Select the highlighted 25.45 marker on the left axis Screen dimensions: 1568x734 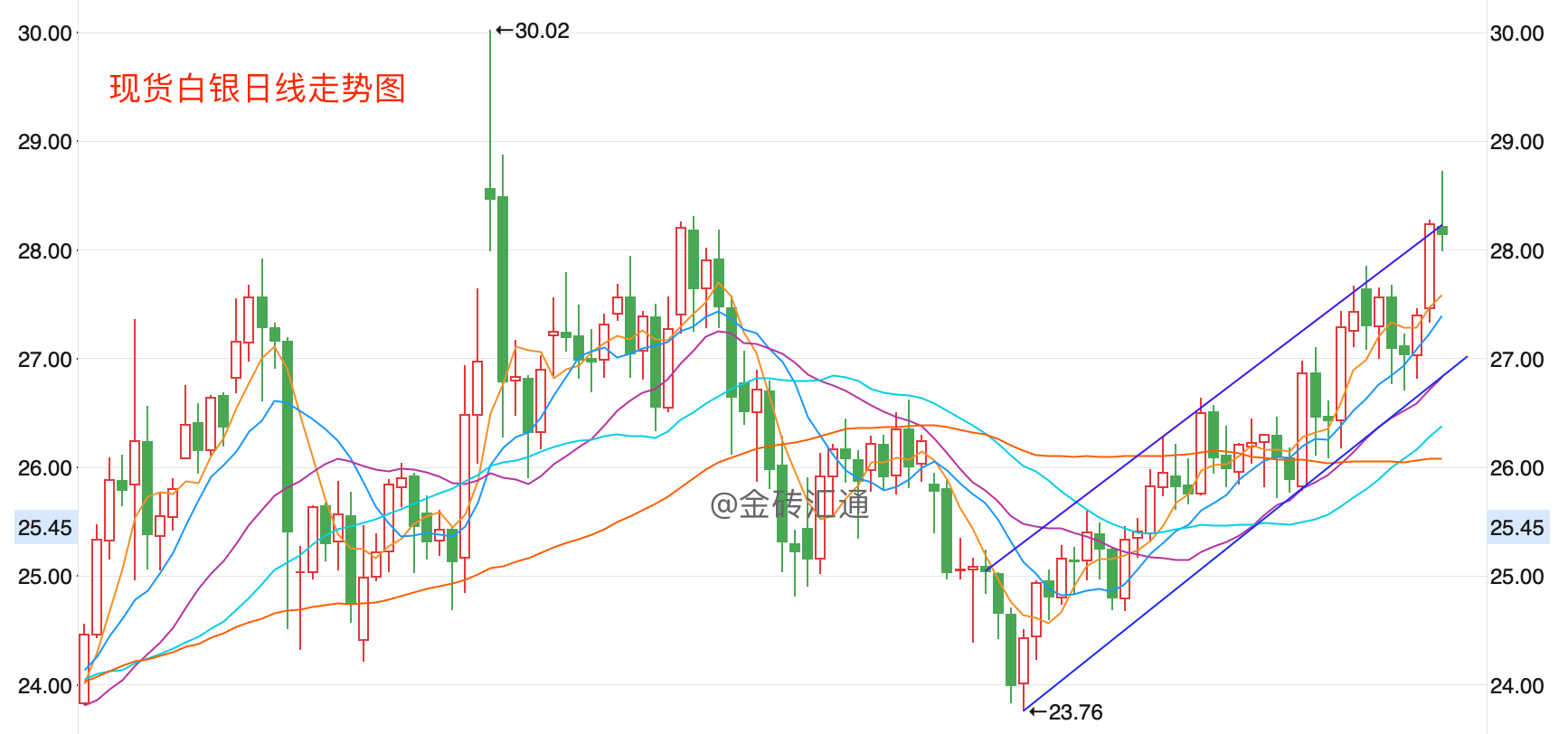coord(45,528)
